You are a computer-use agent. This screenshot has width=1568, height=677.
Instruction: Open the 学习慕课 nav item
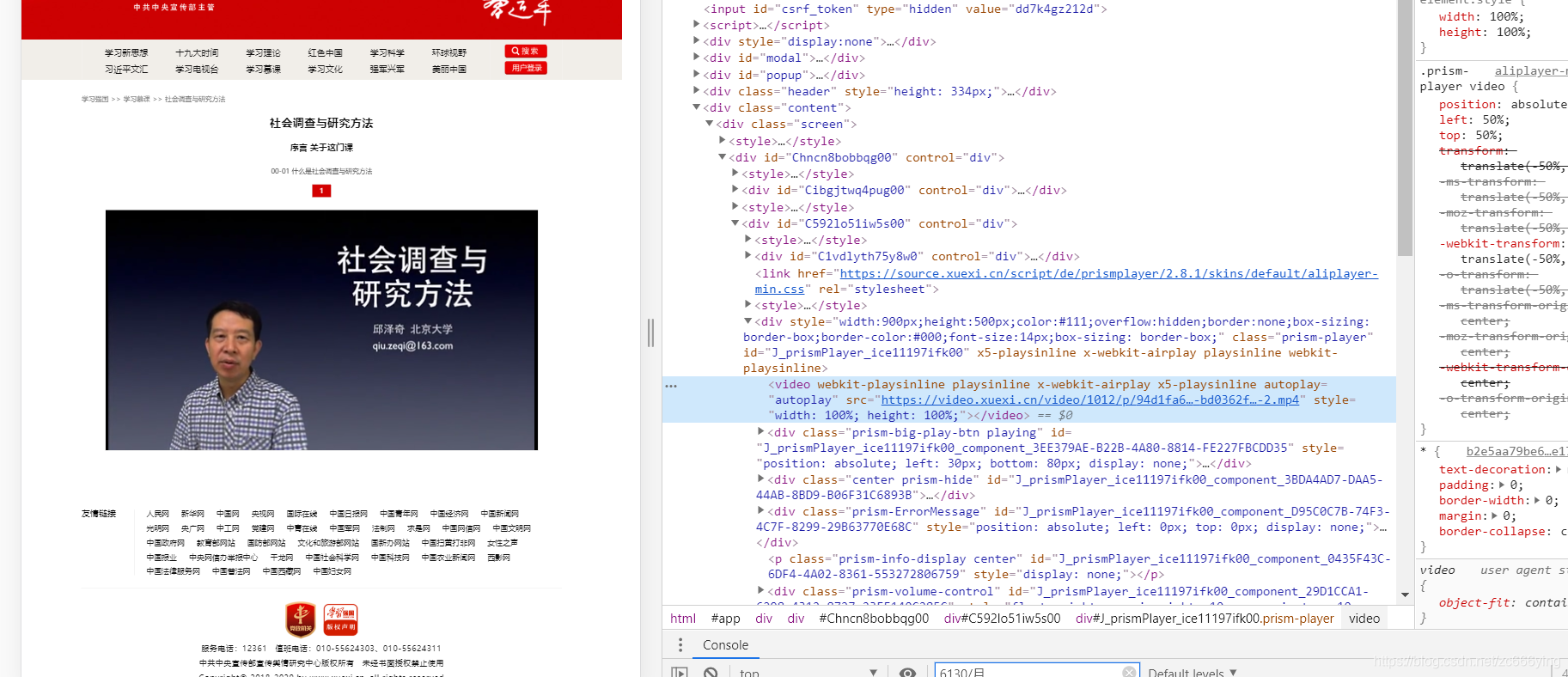point(263,70)
